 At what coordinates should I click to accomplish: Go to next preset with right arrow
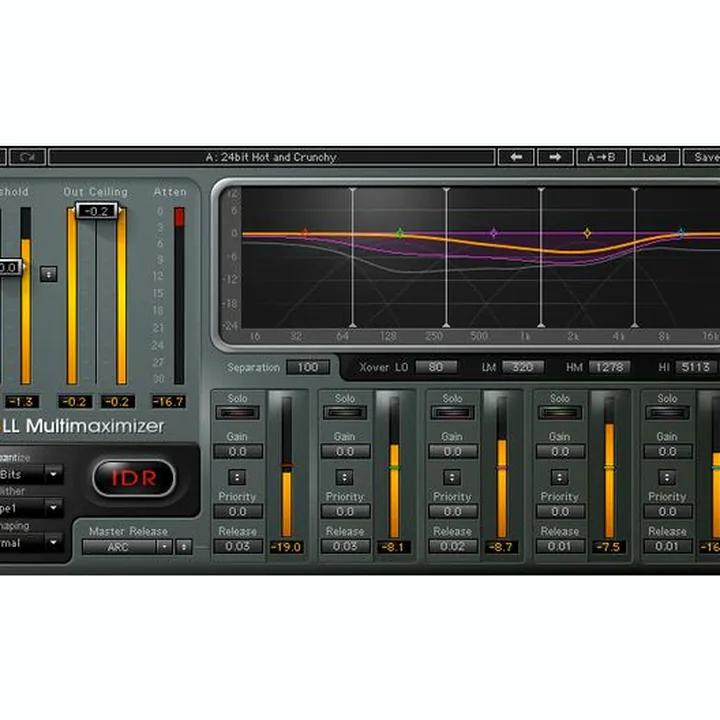point(555,157)
